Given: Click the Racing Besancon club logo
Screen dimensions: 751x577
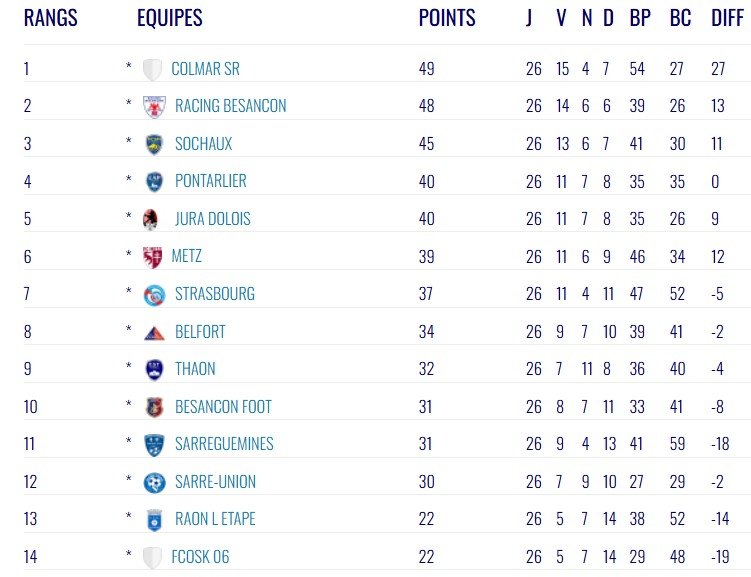Looking at the screenshot, I should tap(154, 106).
